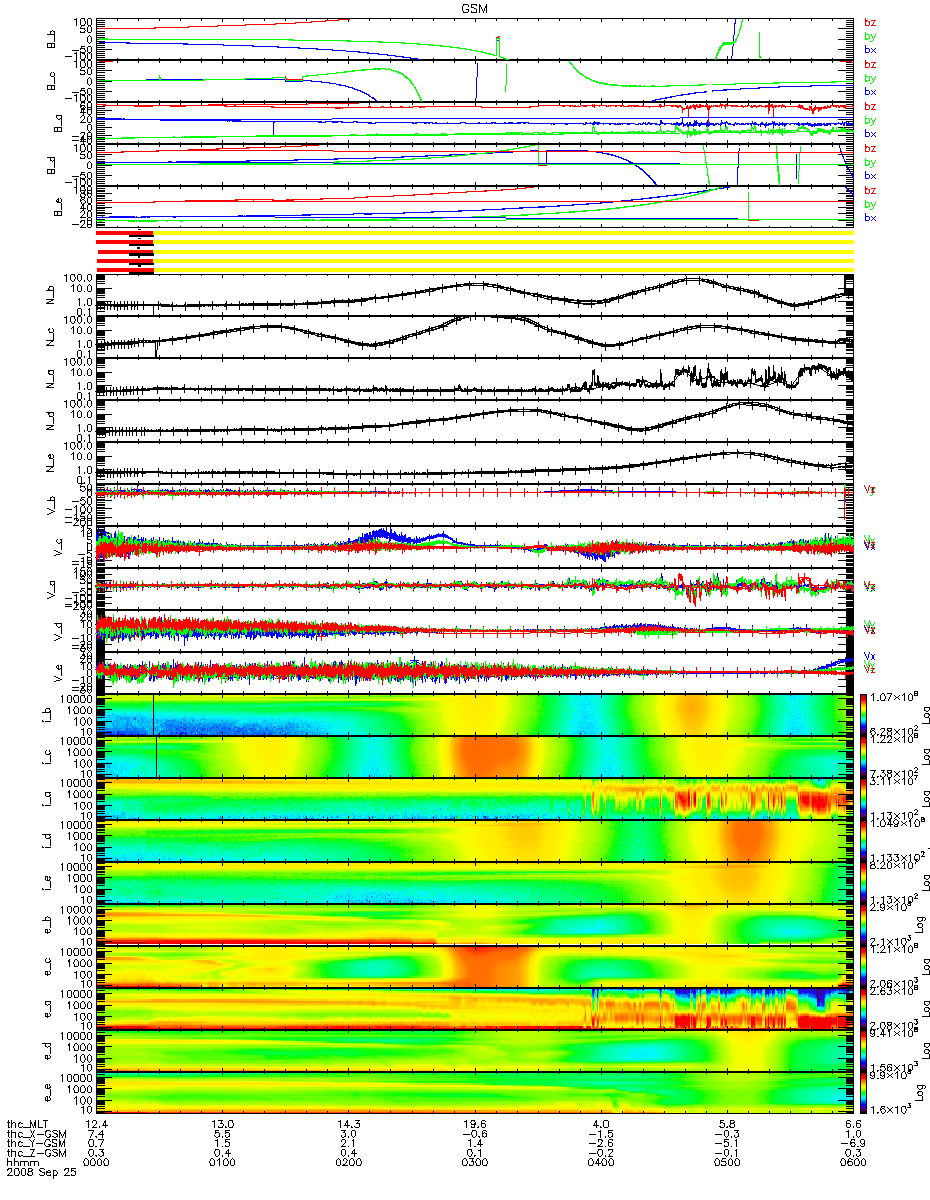The height and width of the screenshot is (1200, 930).
Task: Click the Vx legend label of V_e panel
Action: tap(870, 656)
